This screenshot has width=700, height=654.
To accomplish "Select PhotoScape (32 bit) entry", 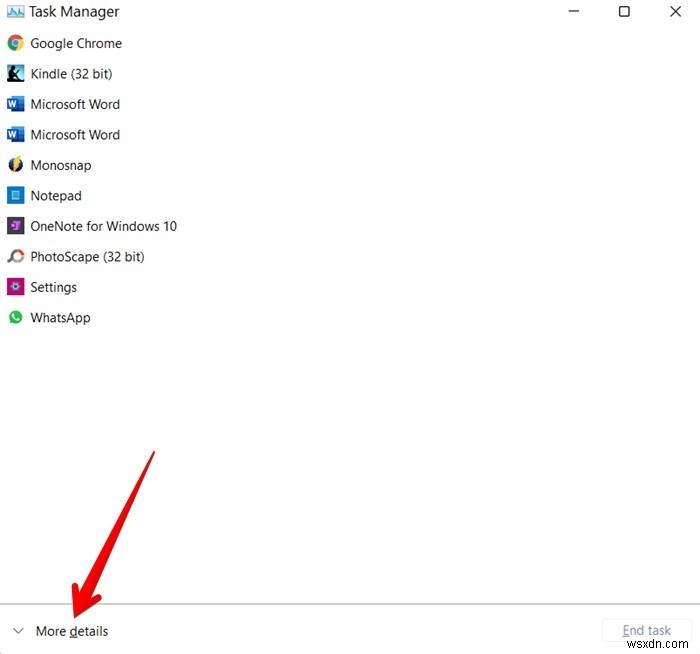I will coord(88,257).
